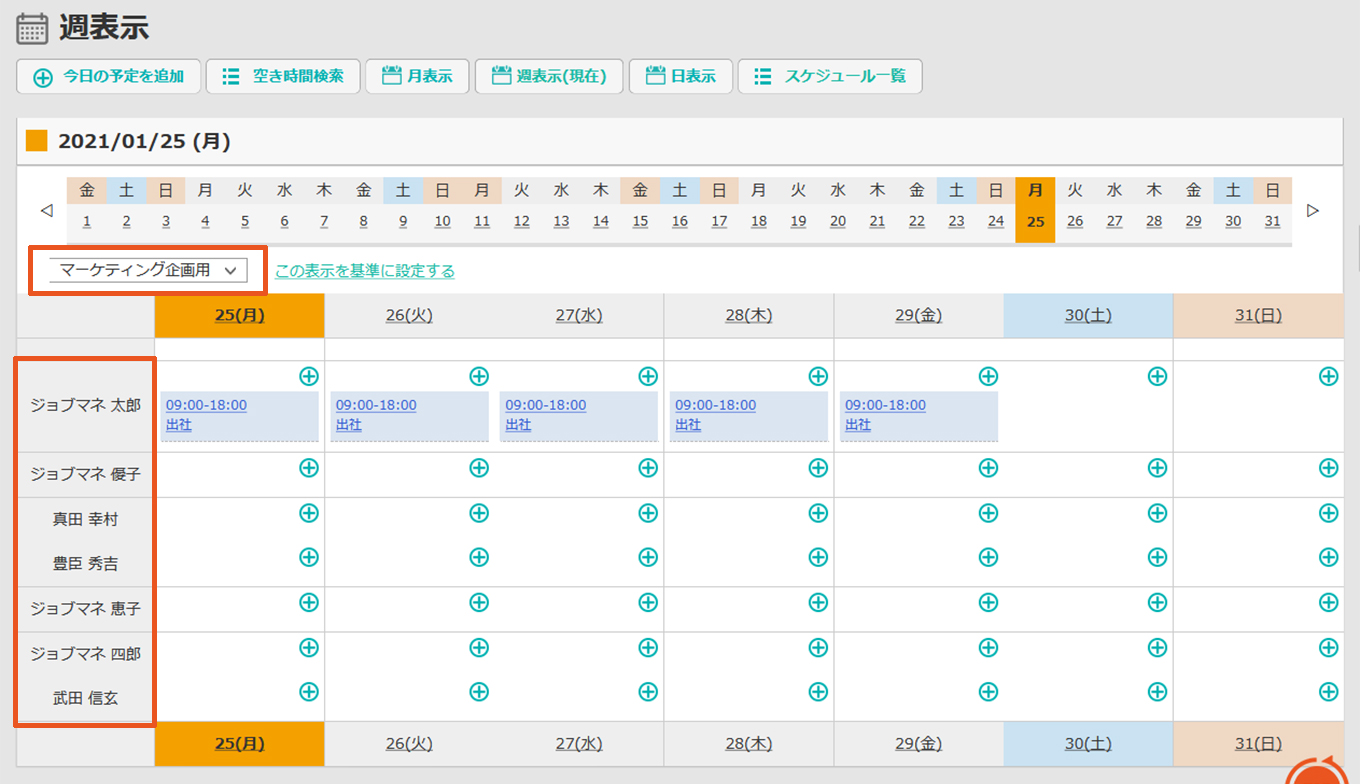Image resolution: width=1360 pixels, height=784 pixels.
Task: Add schedule for ジョブマネ 優子 on 28(木)
Action: (x=818, y=467)
